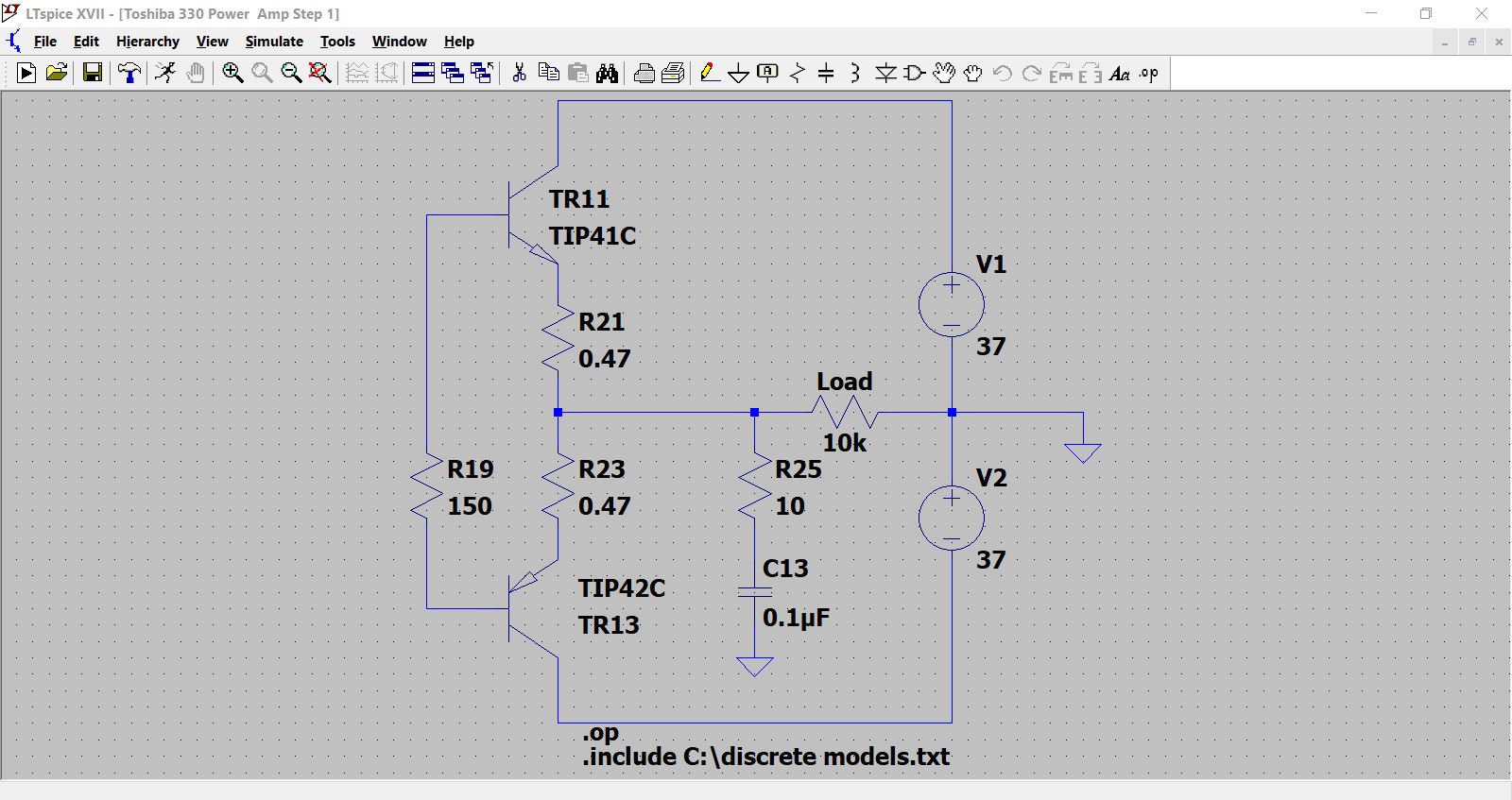The height and width of the screenshot is (800, 1512).
Task: Click the R21 resistor label
Action: click(602, 322)
